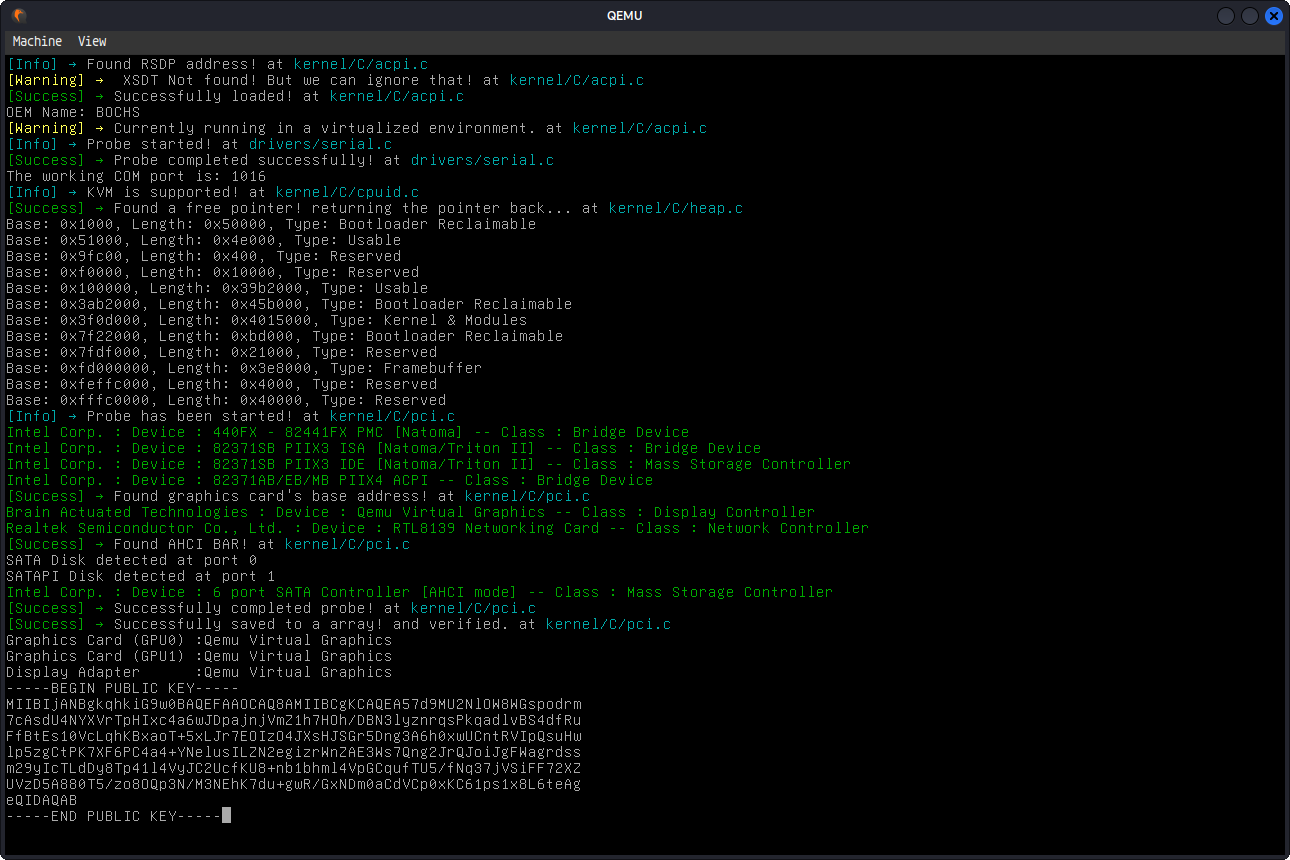Click the 'Base: 0xf0000' Reserved row
Screen dimensions: 1290x860
click(x=213, y=272)
